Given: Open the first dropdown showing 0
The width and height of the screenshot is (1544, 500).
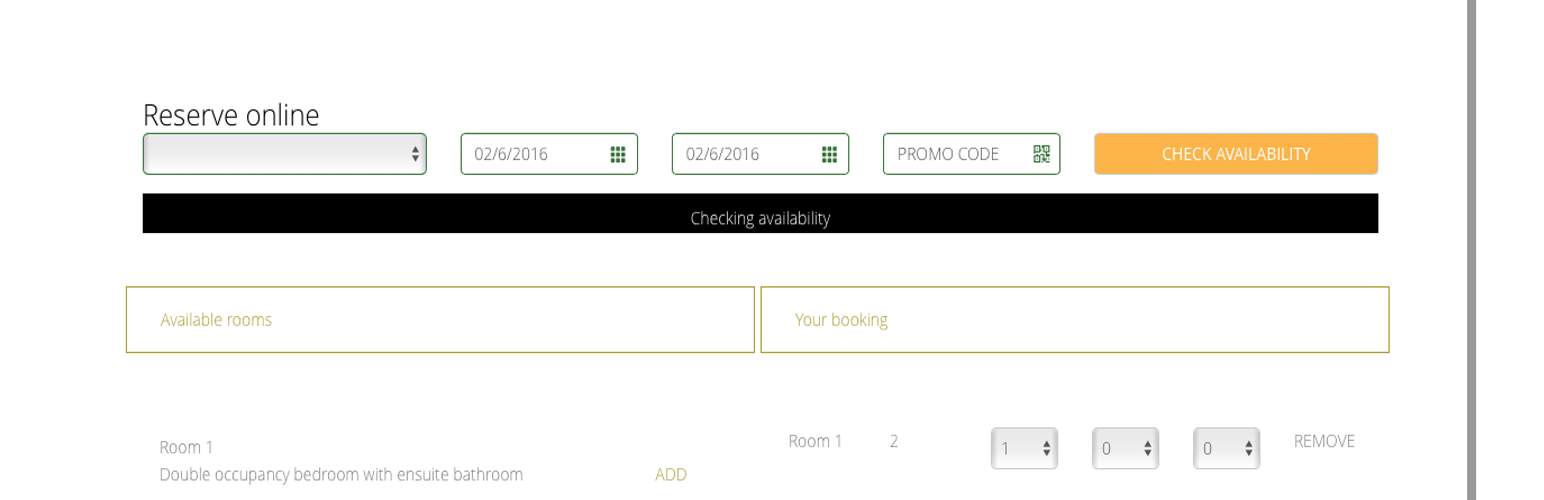Looking at the screenshot, I should [1125, 448].
